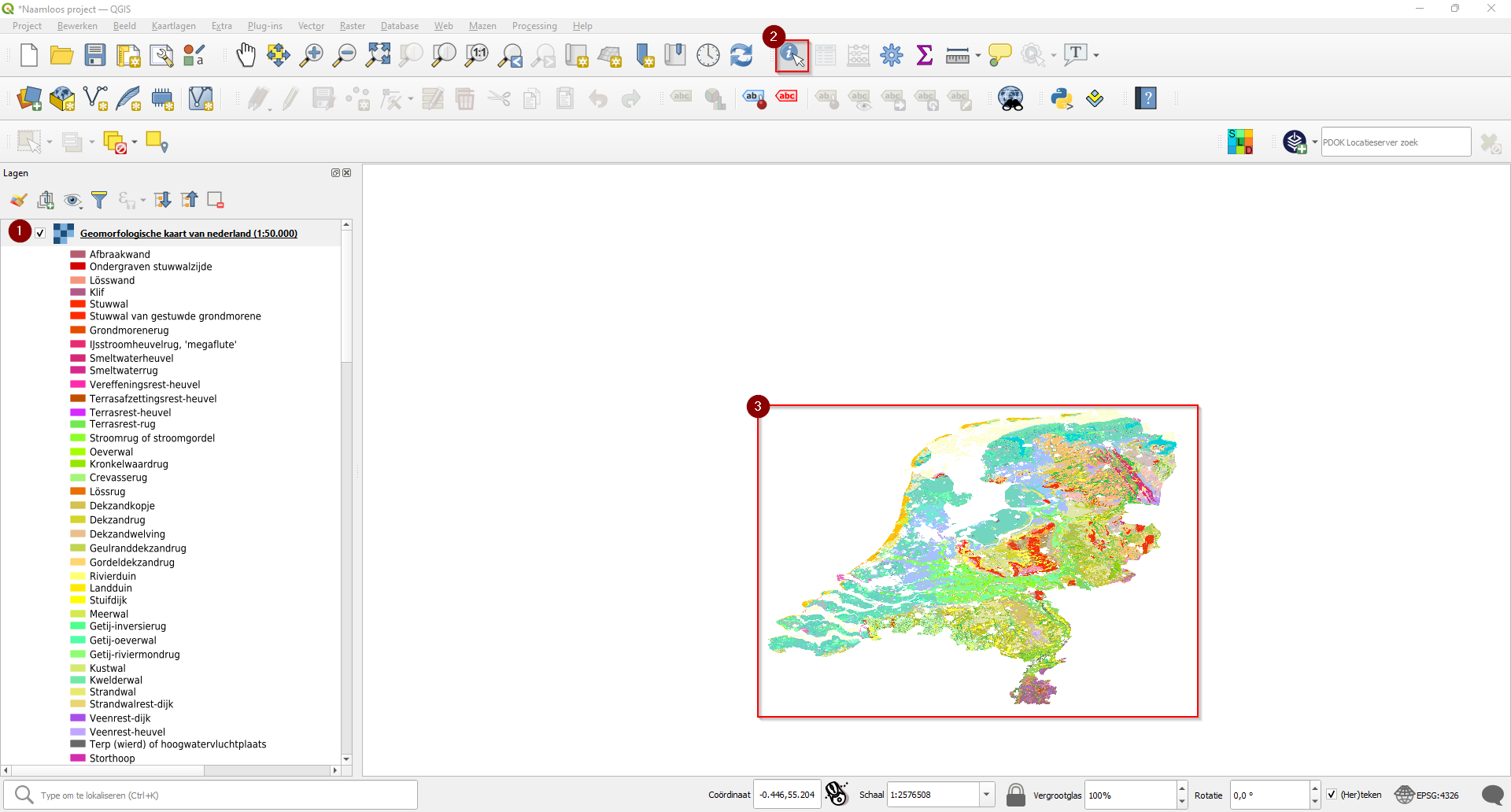Viewport: 1511px width, 812px height.
Task: Click the Map Tips speech bubble icon
Action: (x=999, y=55)
